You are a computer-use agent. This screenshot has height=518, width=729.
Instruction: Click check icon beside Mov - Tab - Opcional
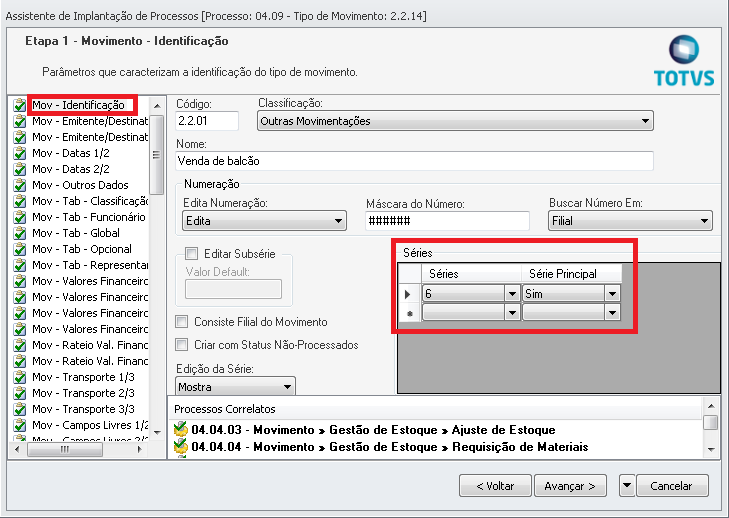point(20,249)
